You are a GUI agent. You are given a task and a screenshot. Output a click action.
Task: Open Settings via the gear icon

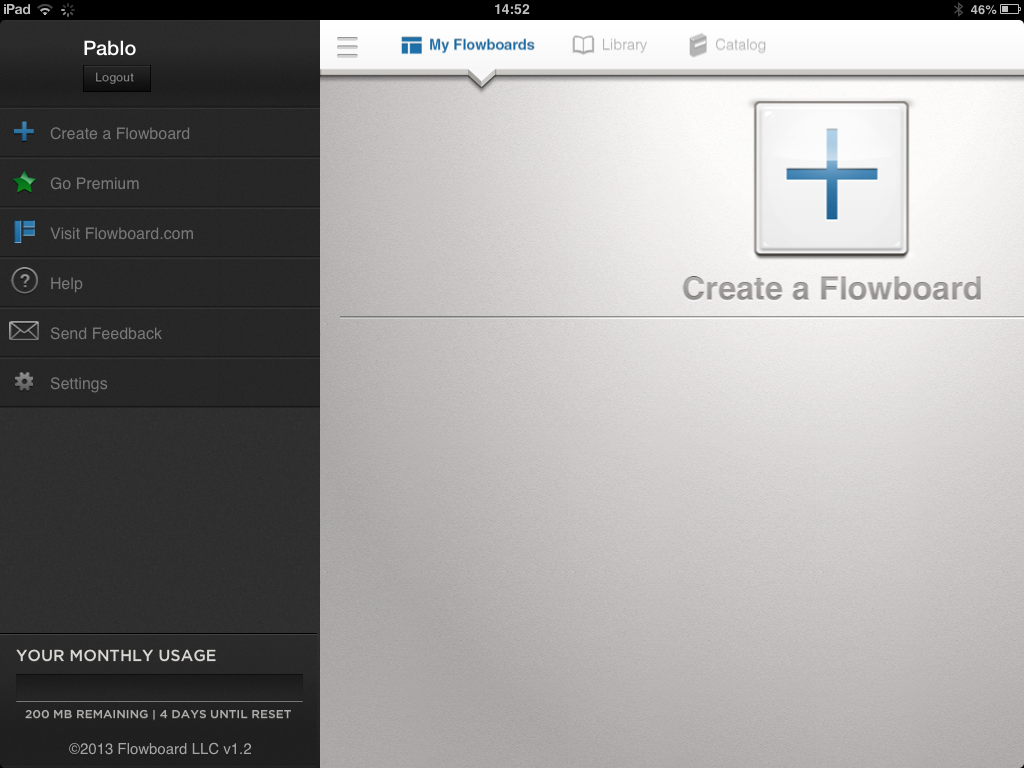coord(23,381)
